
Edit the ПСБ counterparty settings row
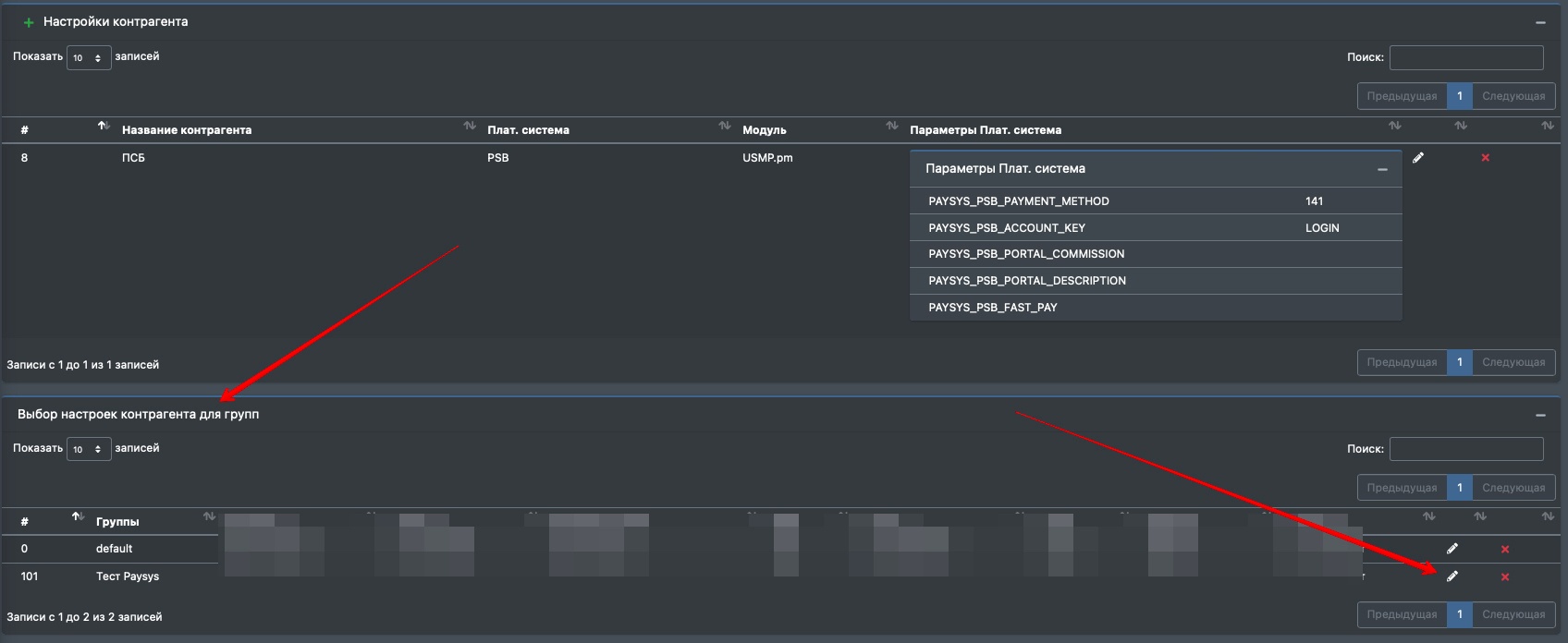coord(1418,158)
